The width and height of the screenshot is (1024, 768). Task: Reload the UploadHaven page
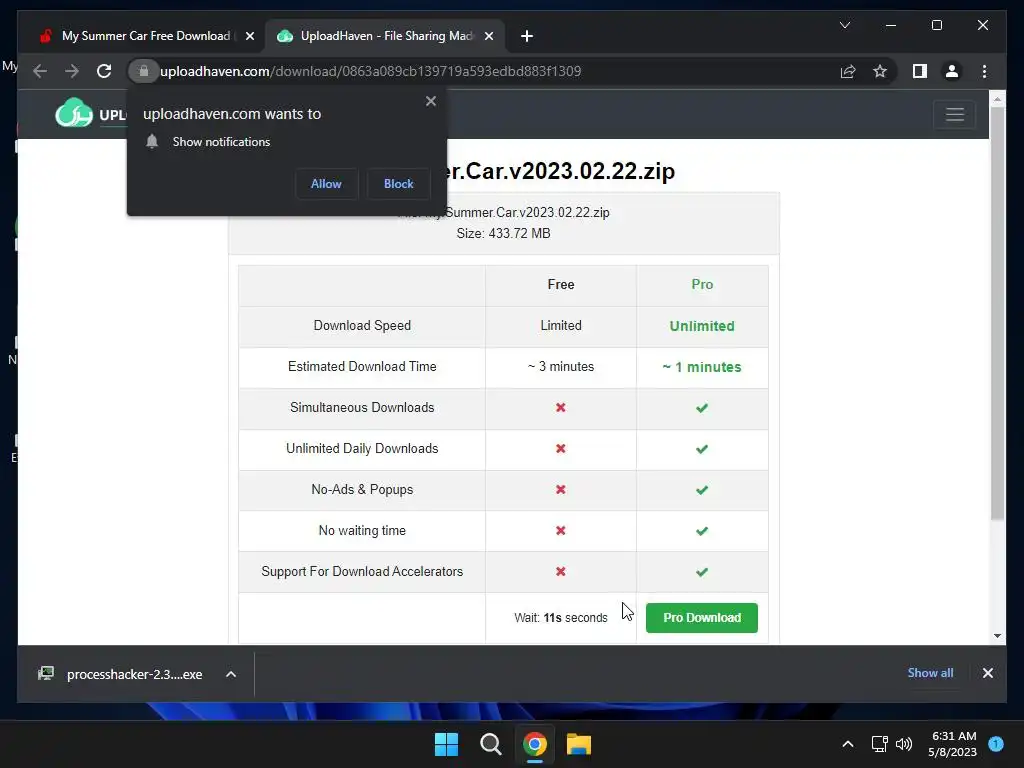104,71
